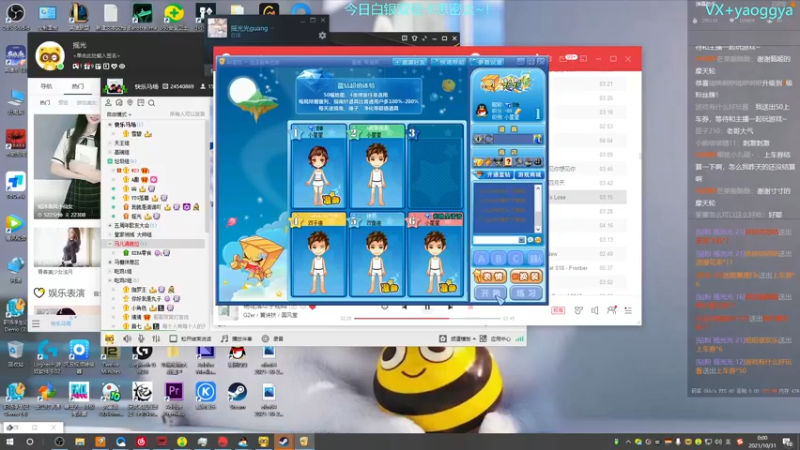800x450 pixels.
Task: Click the female avatar in seat 1
Action: tap(318, 173)
